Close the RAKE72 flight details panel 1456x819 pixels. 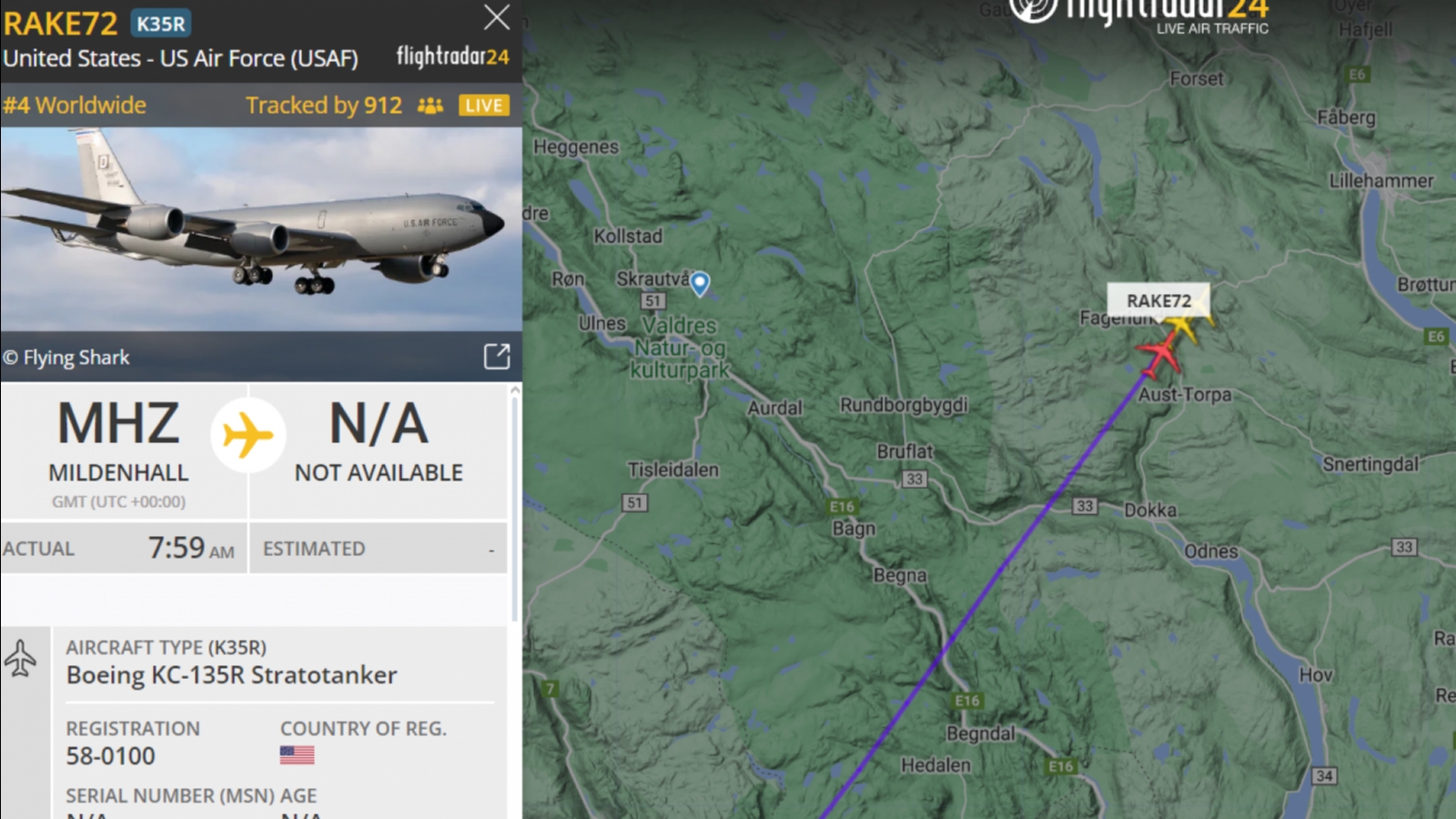(x=497, y=17)
